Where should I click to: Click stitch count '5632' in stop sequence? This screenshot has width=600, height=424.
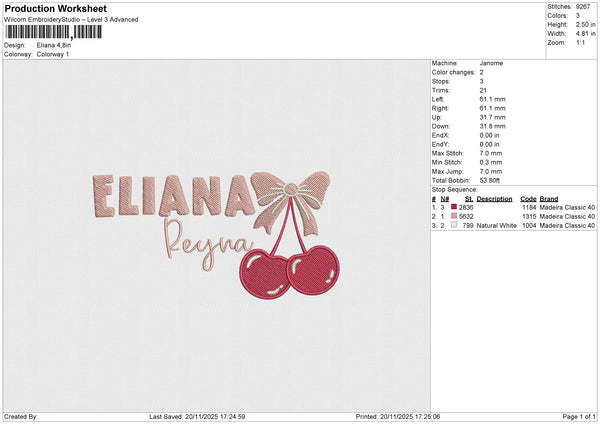tap(466, 217)
